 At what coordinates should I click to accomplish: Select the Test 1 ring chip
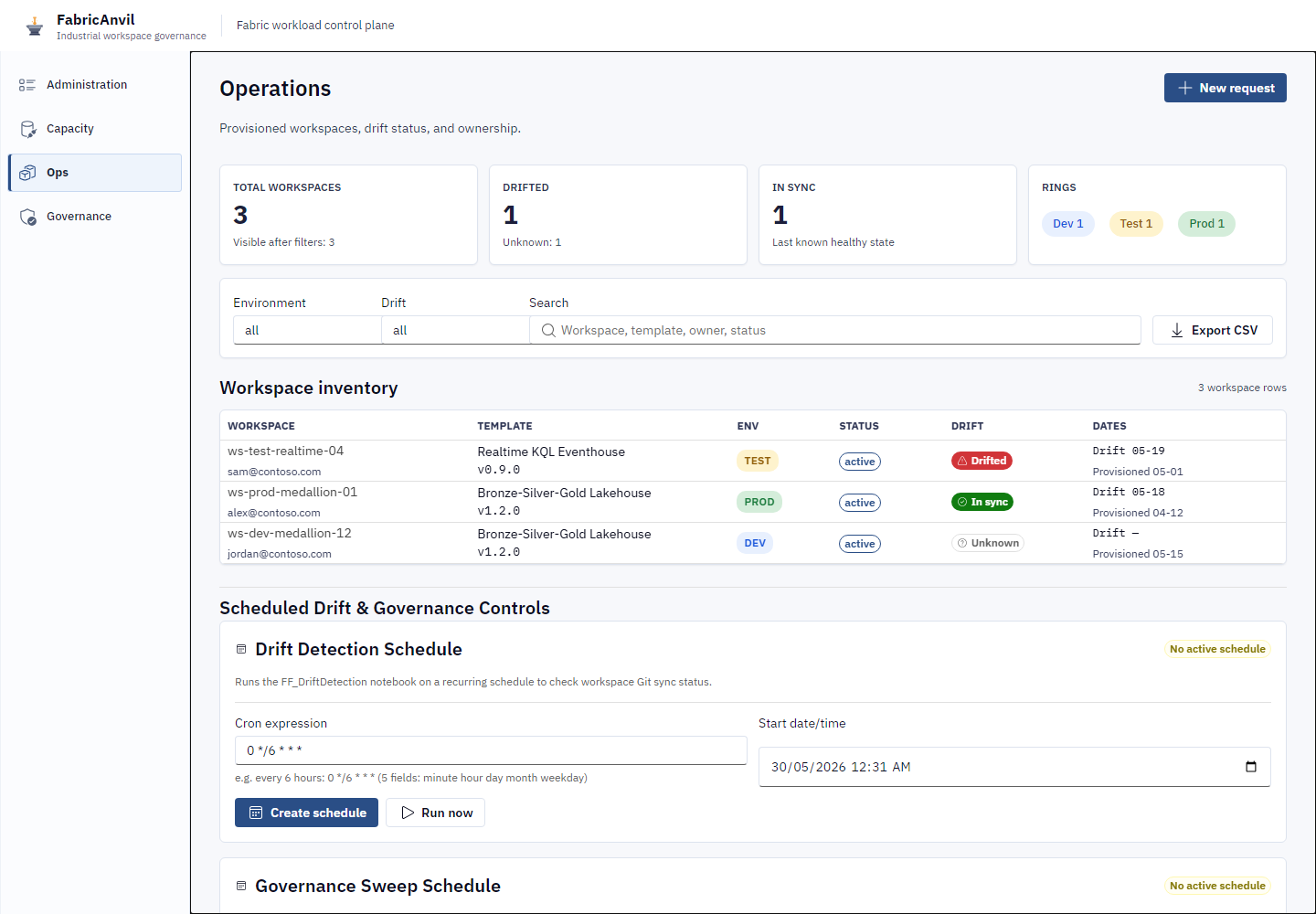point(1136,224)
